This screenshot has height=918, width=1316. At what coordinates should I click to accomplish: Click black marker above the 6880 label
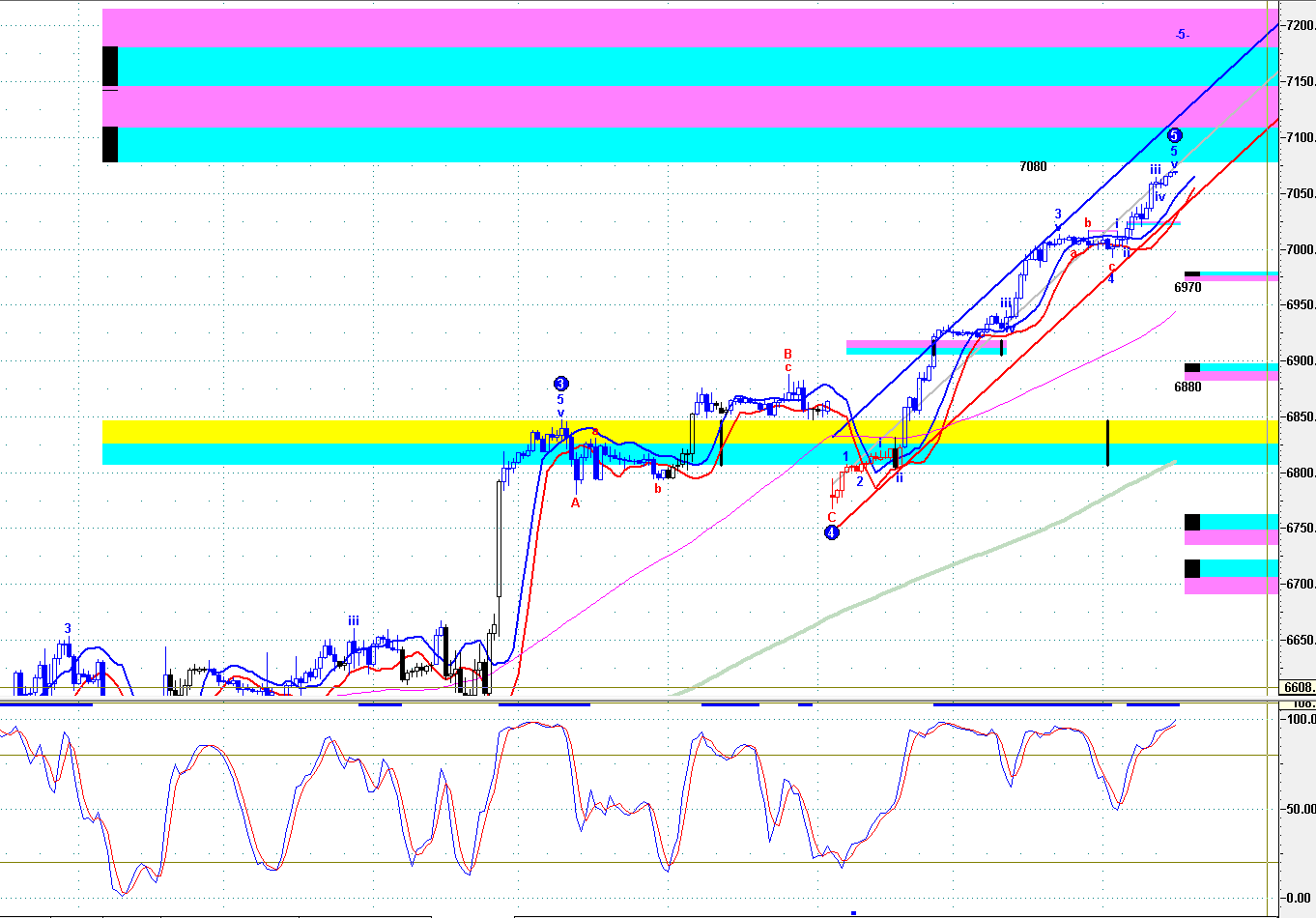click(x=1192, y=367)
